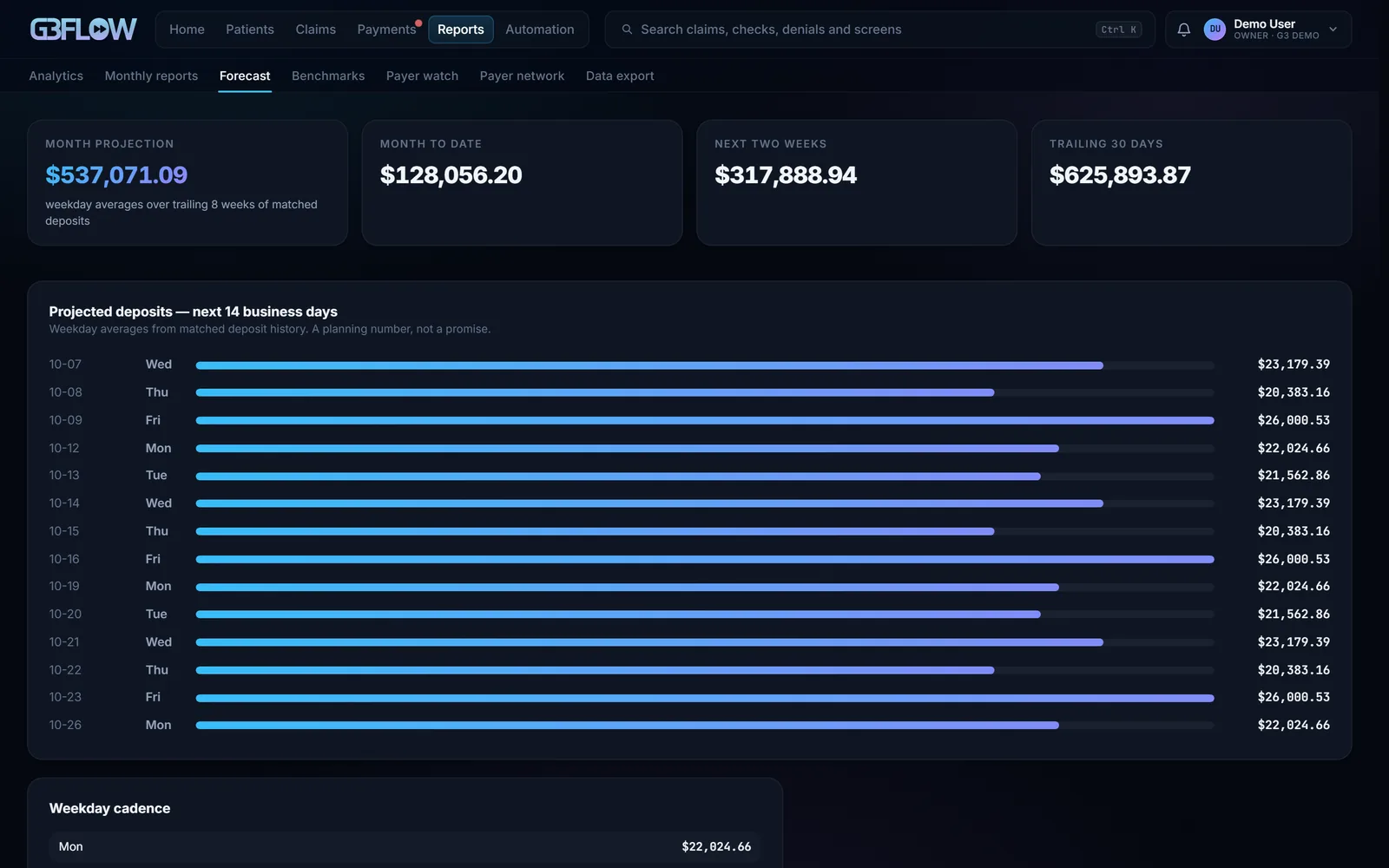The height and width of the screenshot is (868, 1389).
Task: Click the 10-22 Thu amount $20,383.16
Action: point(1294,670)
